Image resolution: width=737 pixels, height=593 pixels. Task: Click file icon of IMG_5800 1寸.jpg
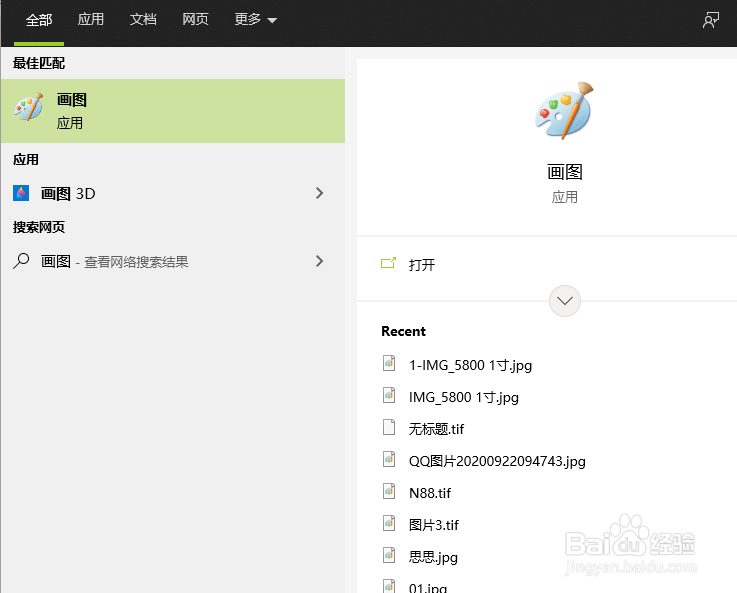coord(389,395)
